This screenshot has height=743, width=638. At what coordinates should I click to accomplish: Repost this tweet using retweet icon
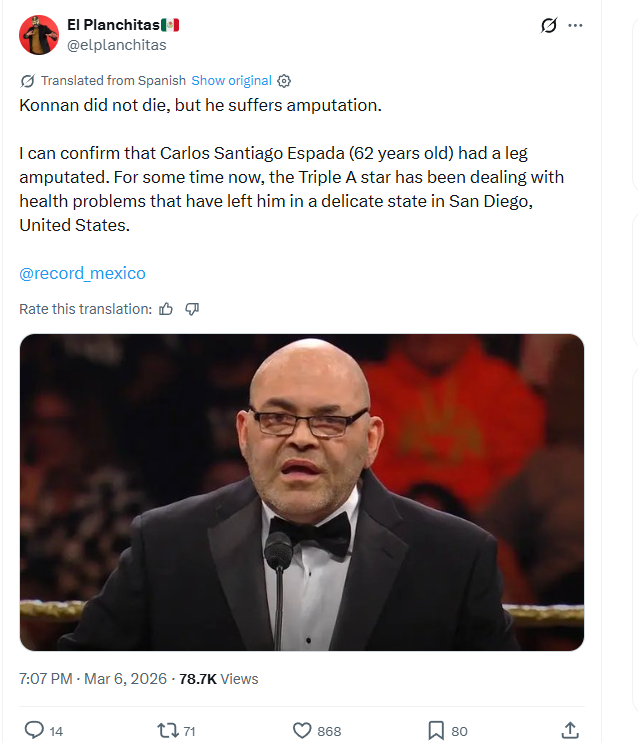[168, 731]
